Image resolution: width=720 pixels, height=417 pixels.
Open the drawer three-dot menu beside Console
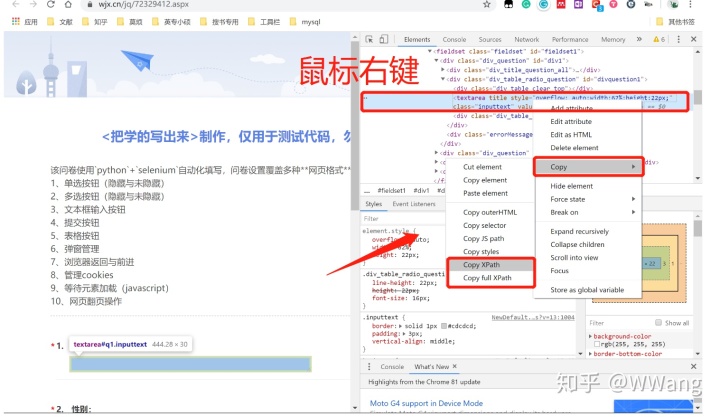(369, 366)
